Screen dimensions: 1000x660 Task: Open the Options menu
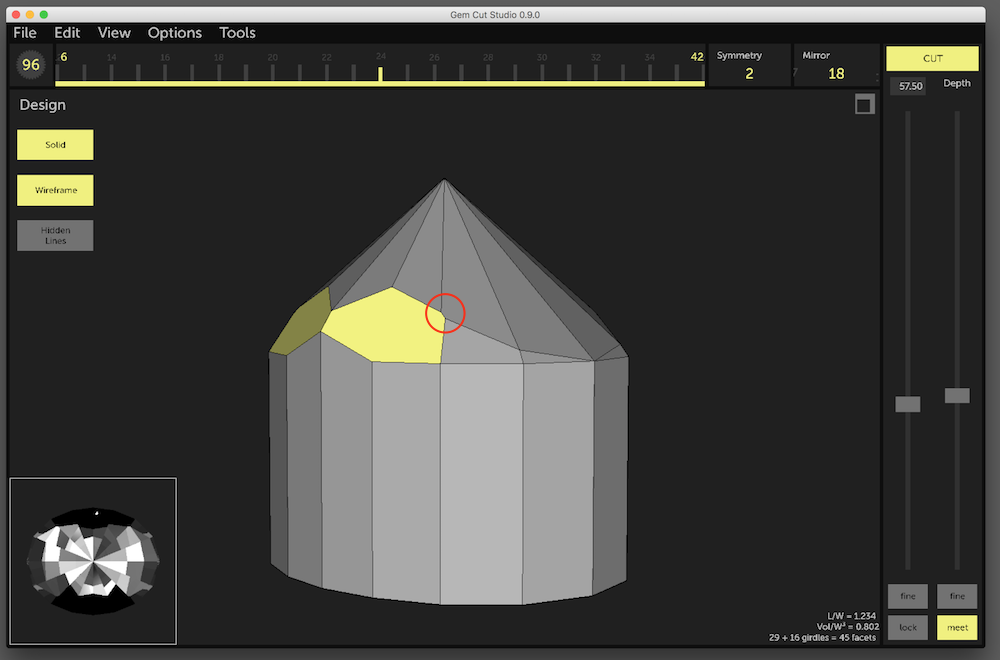click(175, 33)
